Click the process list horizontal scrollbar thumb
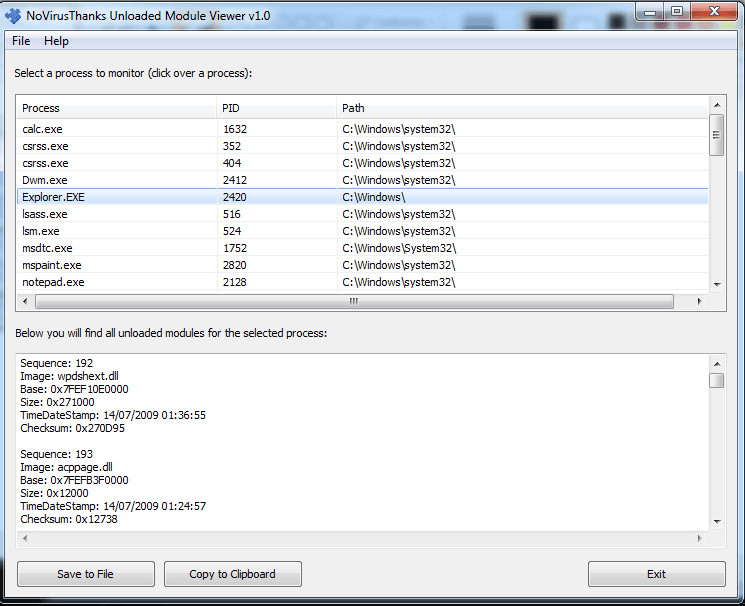745x606 pixels. click(x=354, y=301)
